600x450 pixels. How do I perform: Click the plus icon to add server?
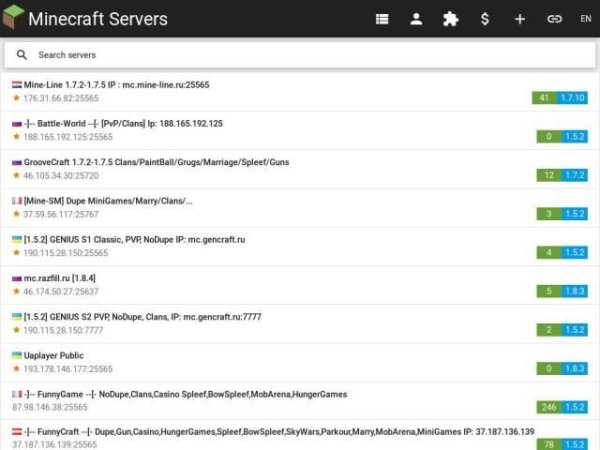[520, 19]
